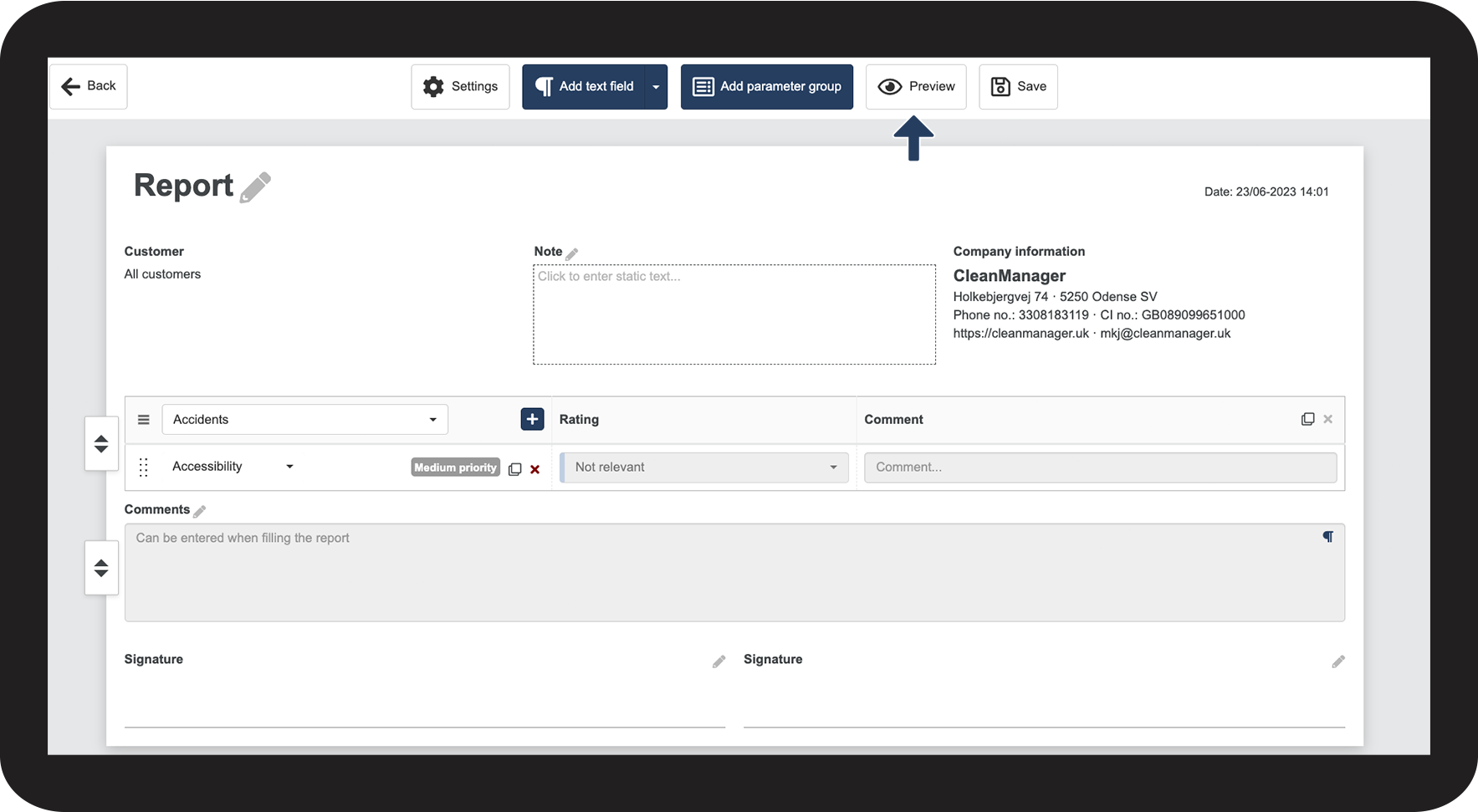The width and height of the screenshot is (1478, 812).
Task: Click the static text note field
Action: (734, 314)
